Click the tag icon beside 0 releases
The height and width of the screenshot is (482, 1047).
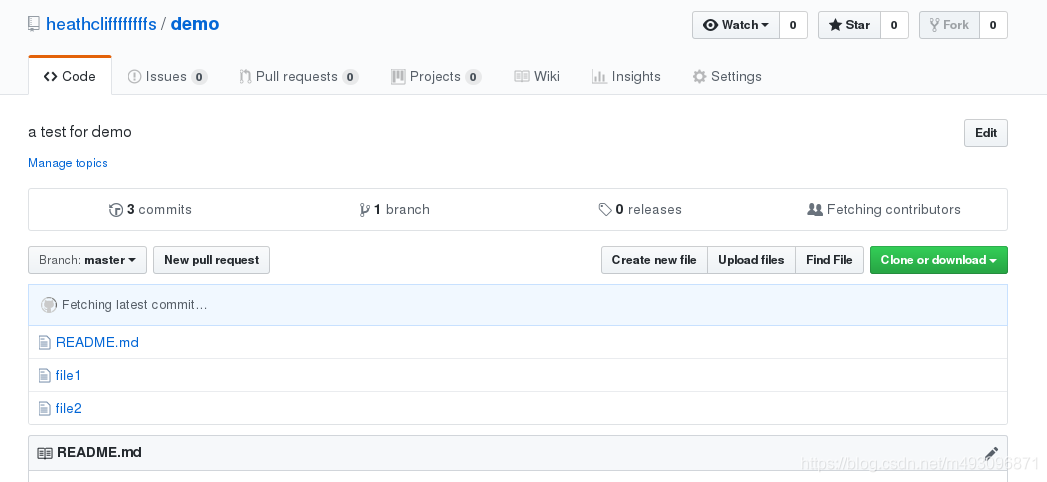click(605, 210)
